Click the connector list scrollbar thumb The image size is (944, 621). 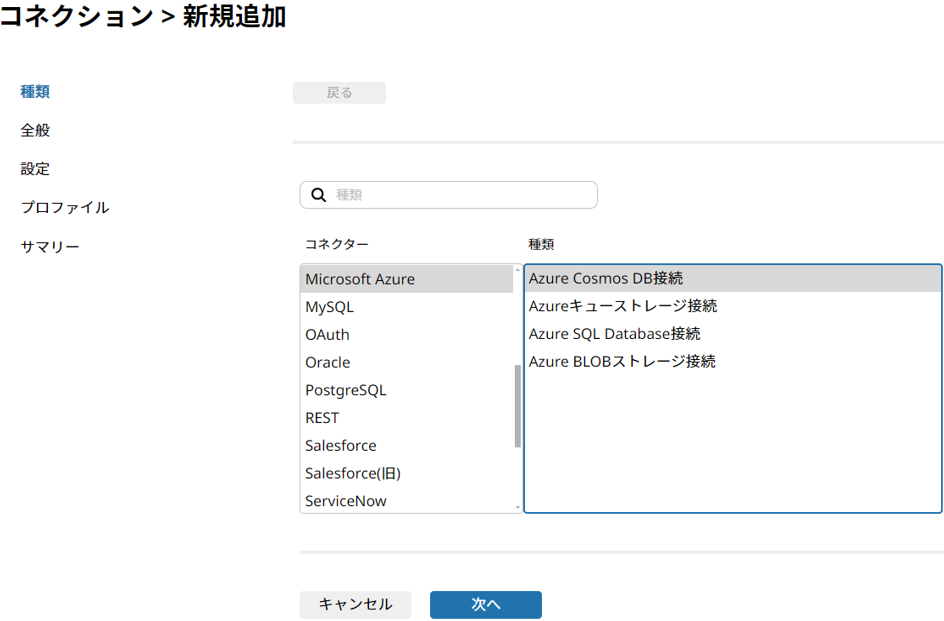coord(517,405)
